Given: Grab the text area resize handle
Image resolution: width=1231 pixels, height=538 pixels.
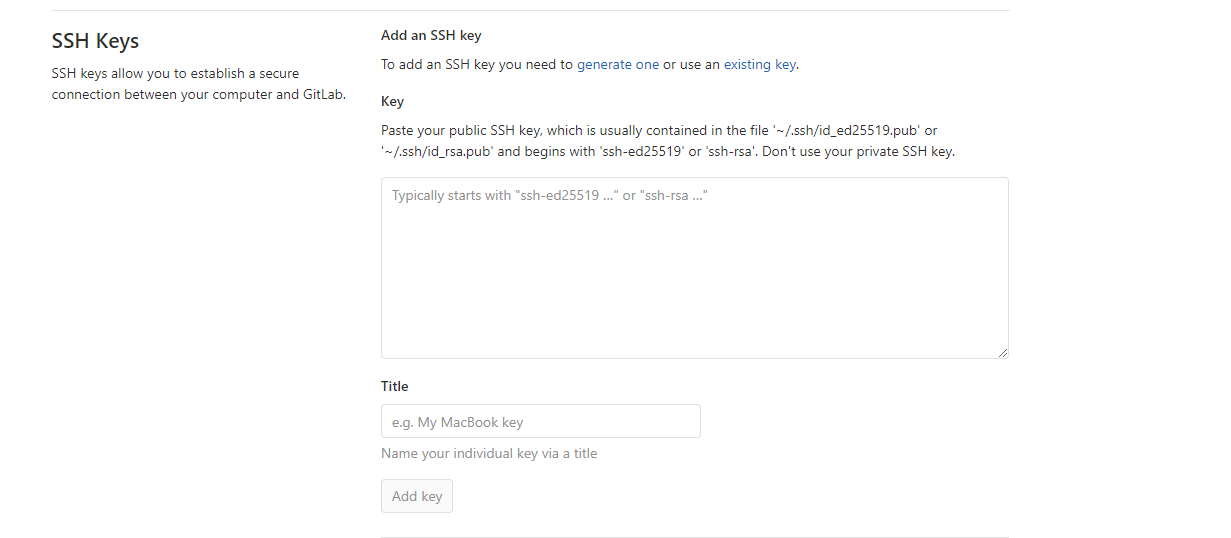Looking at the screenshot, I should (1002, 352).
